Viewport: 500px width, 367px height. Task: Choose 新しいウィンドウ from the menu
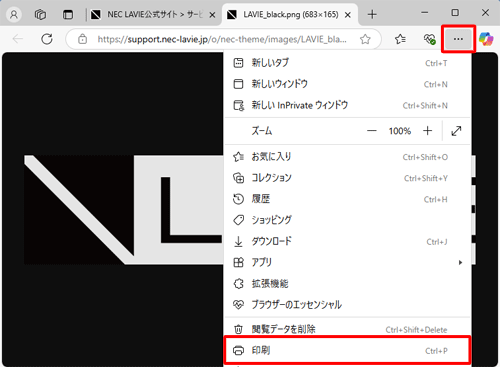click(348, 84)
